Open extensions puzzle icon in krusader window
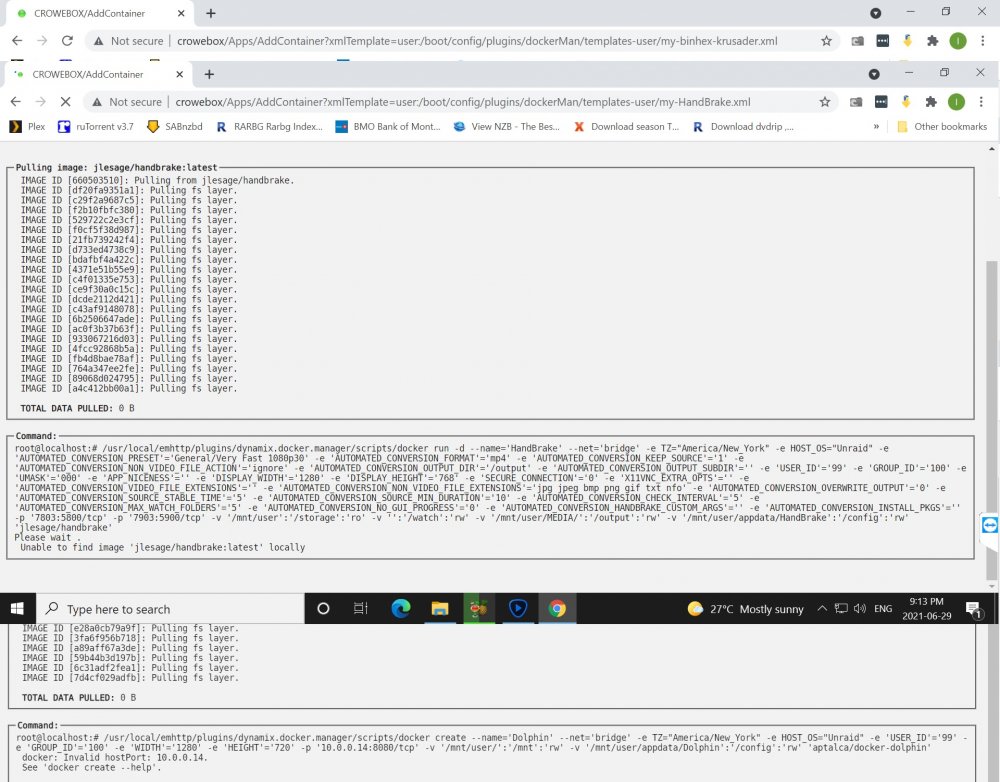The width and height of the screenshot is (1000, 782). click(x=932, y=41)
